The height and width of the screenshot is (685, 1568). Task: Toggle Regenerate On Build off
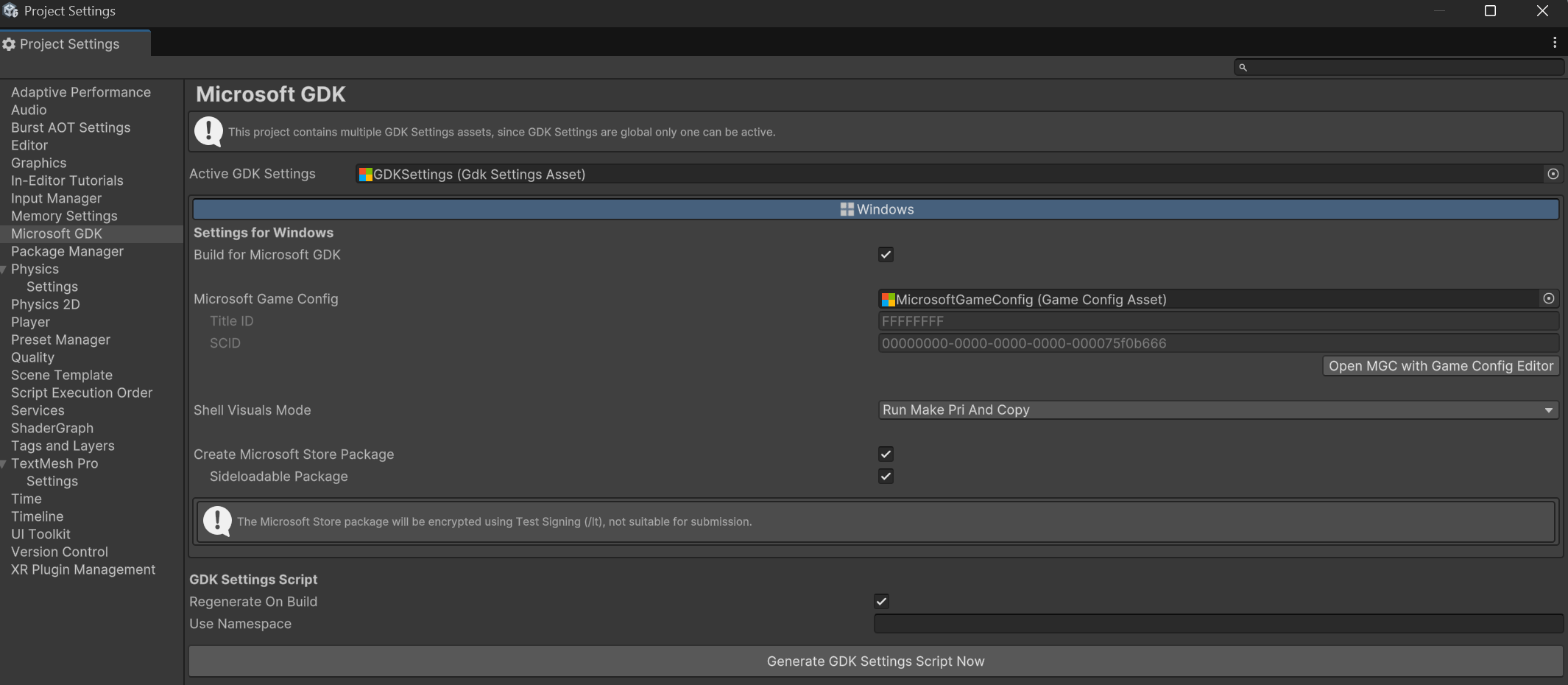[x=880, y=601]
